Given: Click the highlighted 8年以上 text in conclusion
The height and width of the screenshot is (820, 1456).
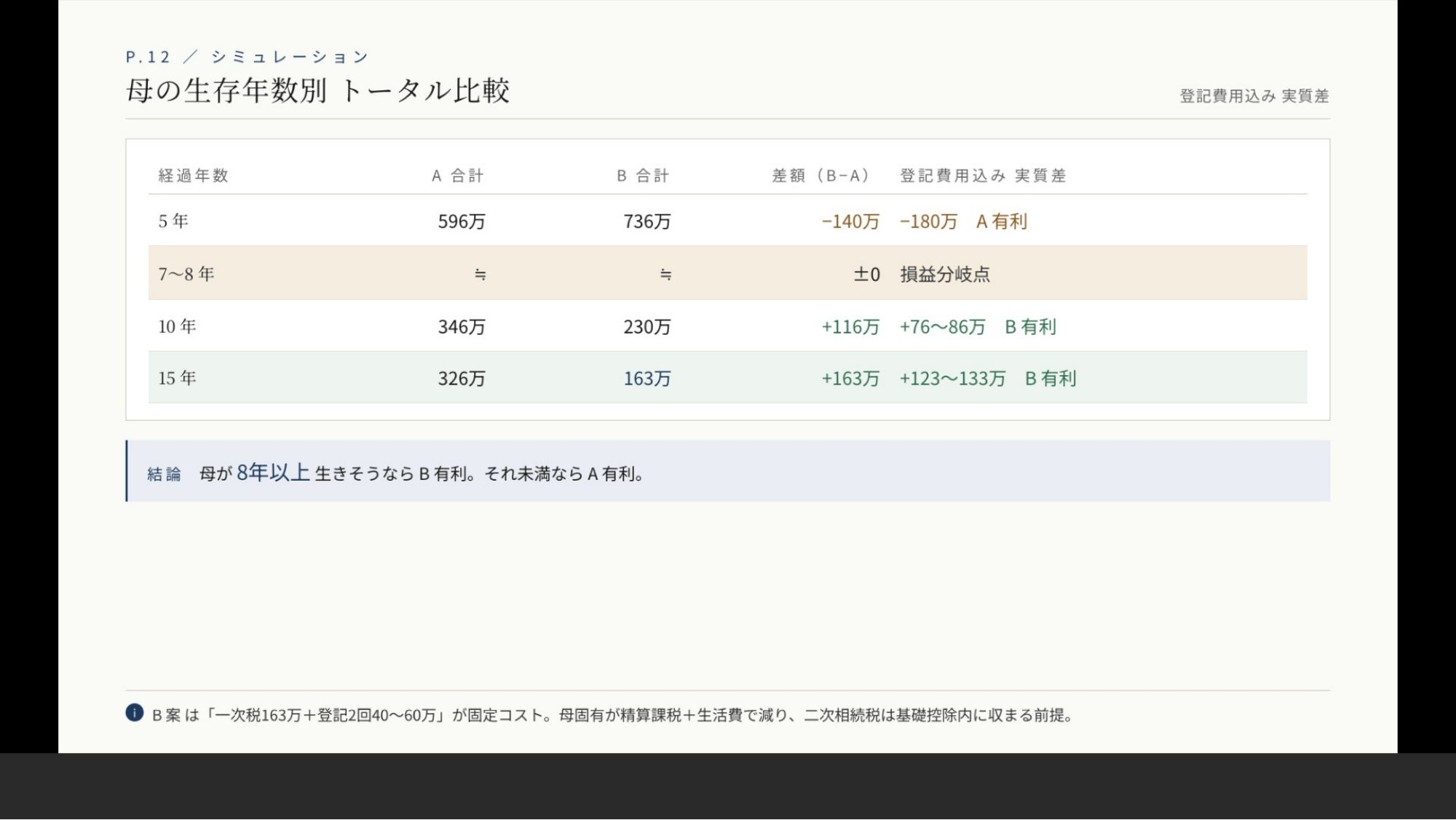Looking at the screenshot, I should [274, 473].
